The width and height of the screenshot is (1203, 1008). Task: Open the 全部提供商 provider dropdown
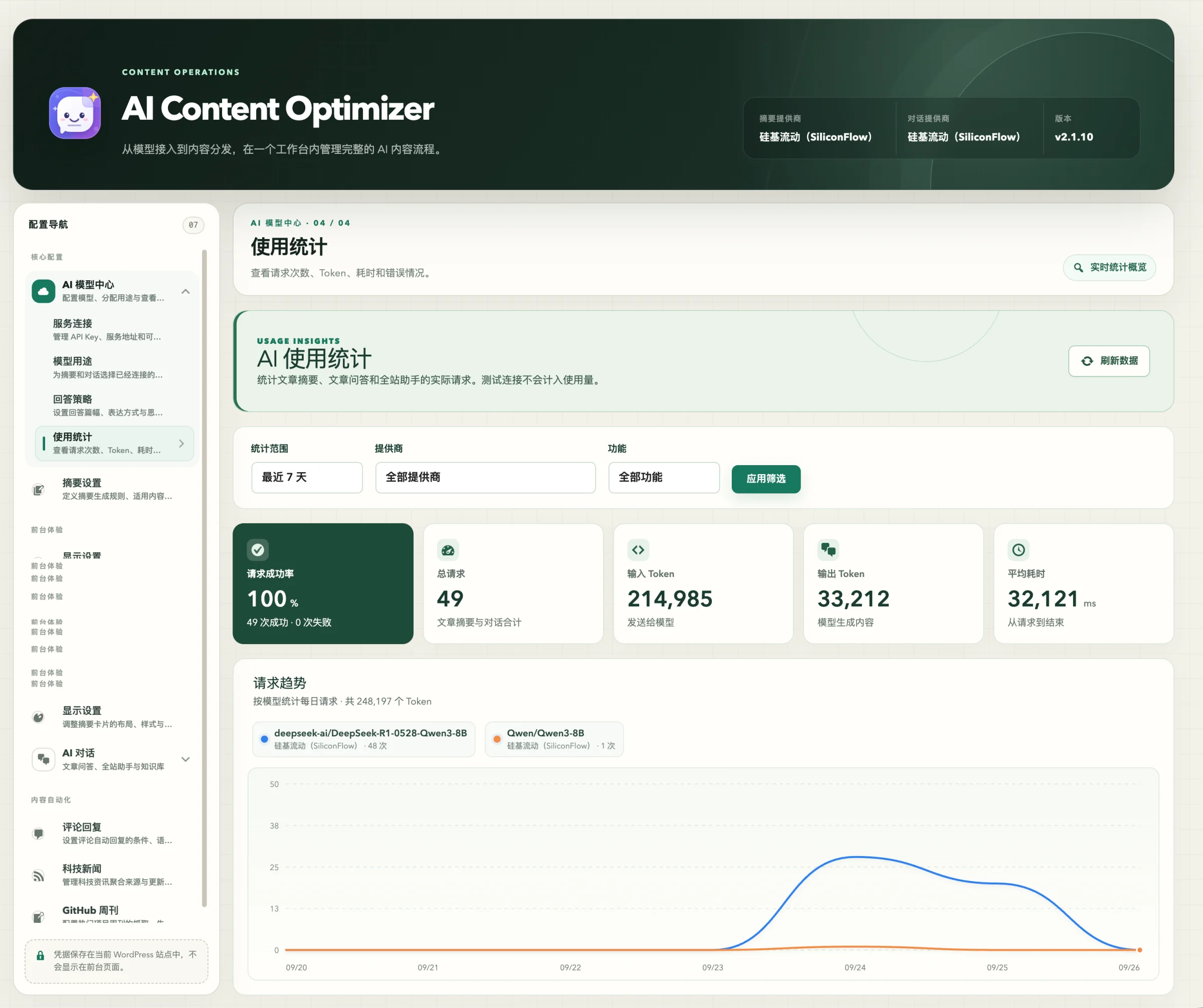pyautogui.click(x=485, y=477)
